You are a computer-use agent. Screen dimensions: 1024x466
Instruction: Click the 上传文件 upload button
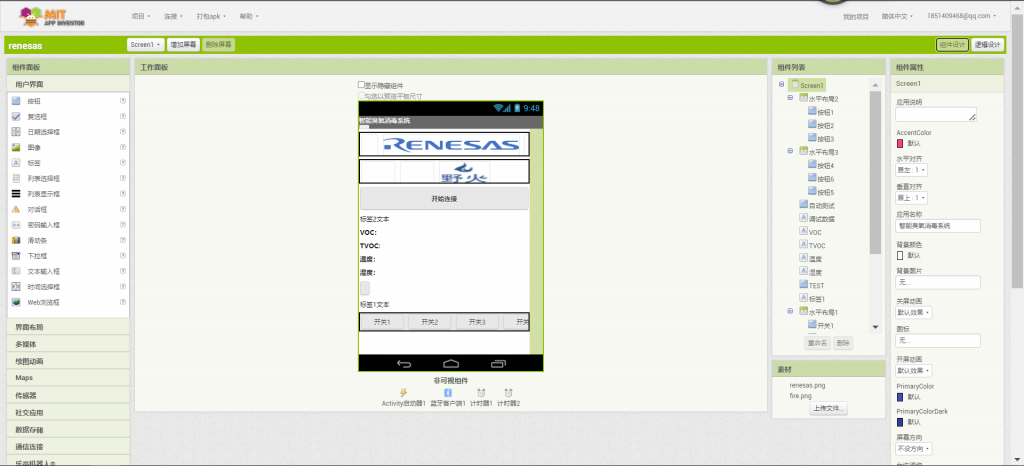(x=829, y=408)
